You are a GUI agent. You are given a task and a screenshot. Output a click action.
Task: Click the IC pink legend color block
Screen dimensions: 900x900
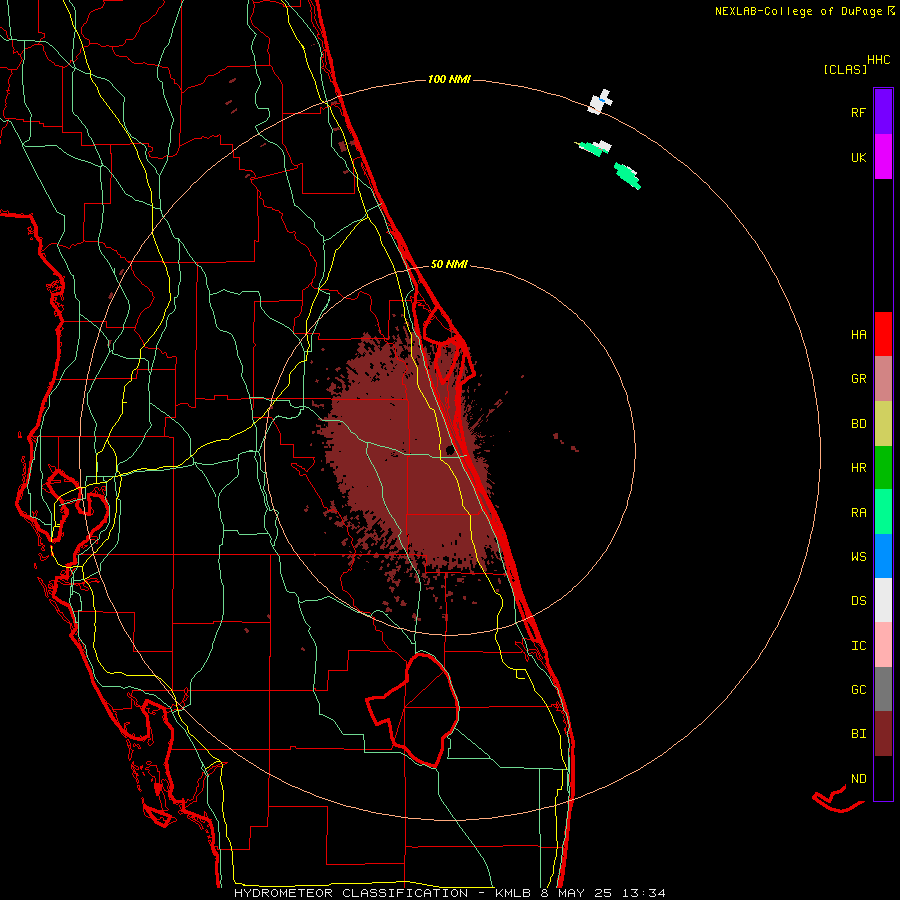(x=883, y=645)
